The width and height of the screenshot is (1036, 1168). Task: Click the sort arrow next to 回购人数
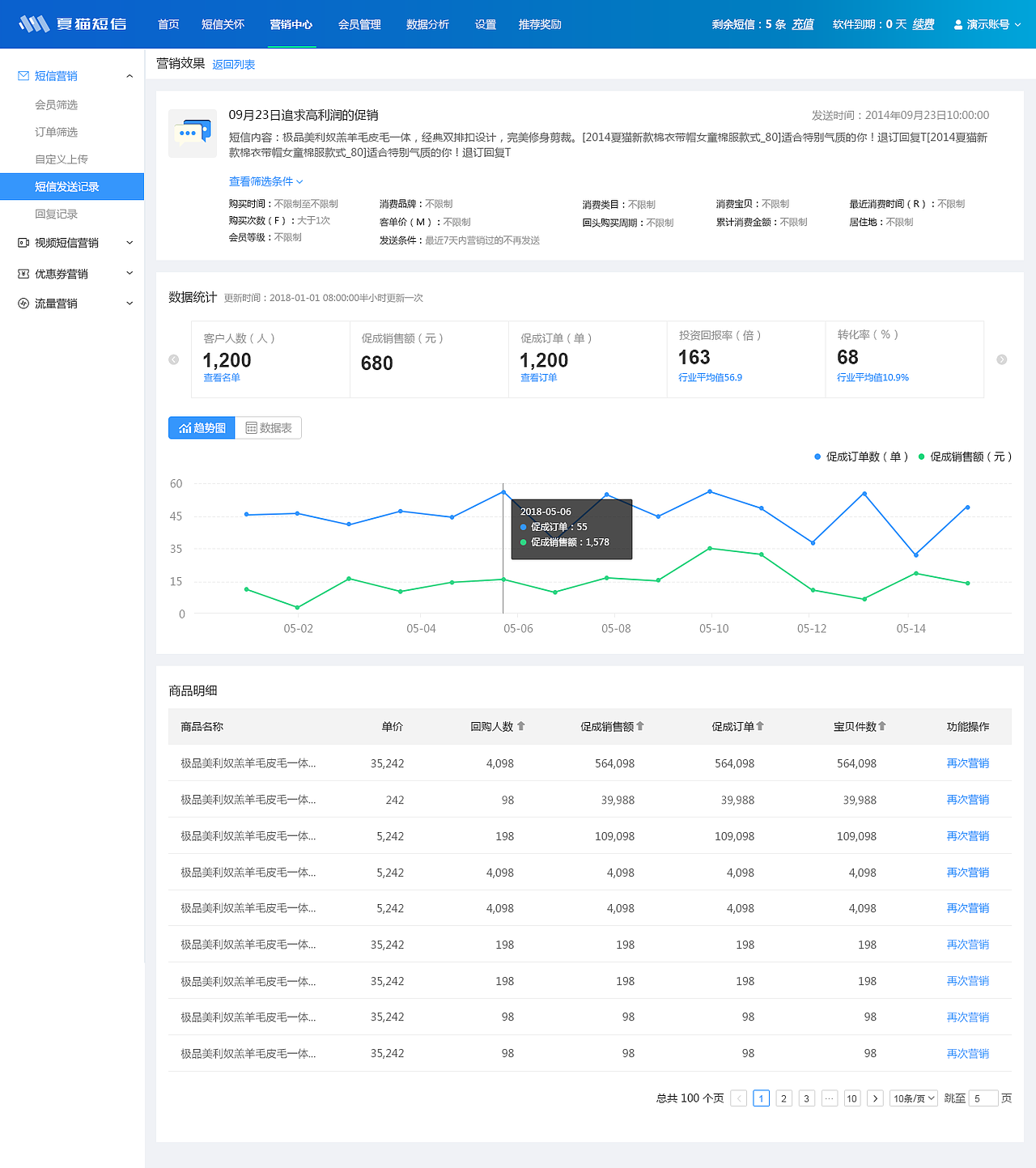pos(521,726)
